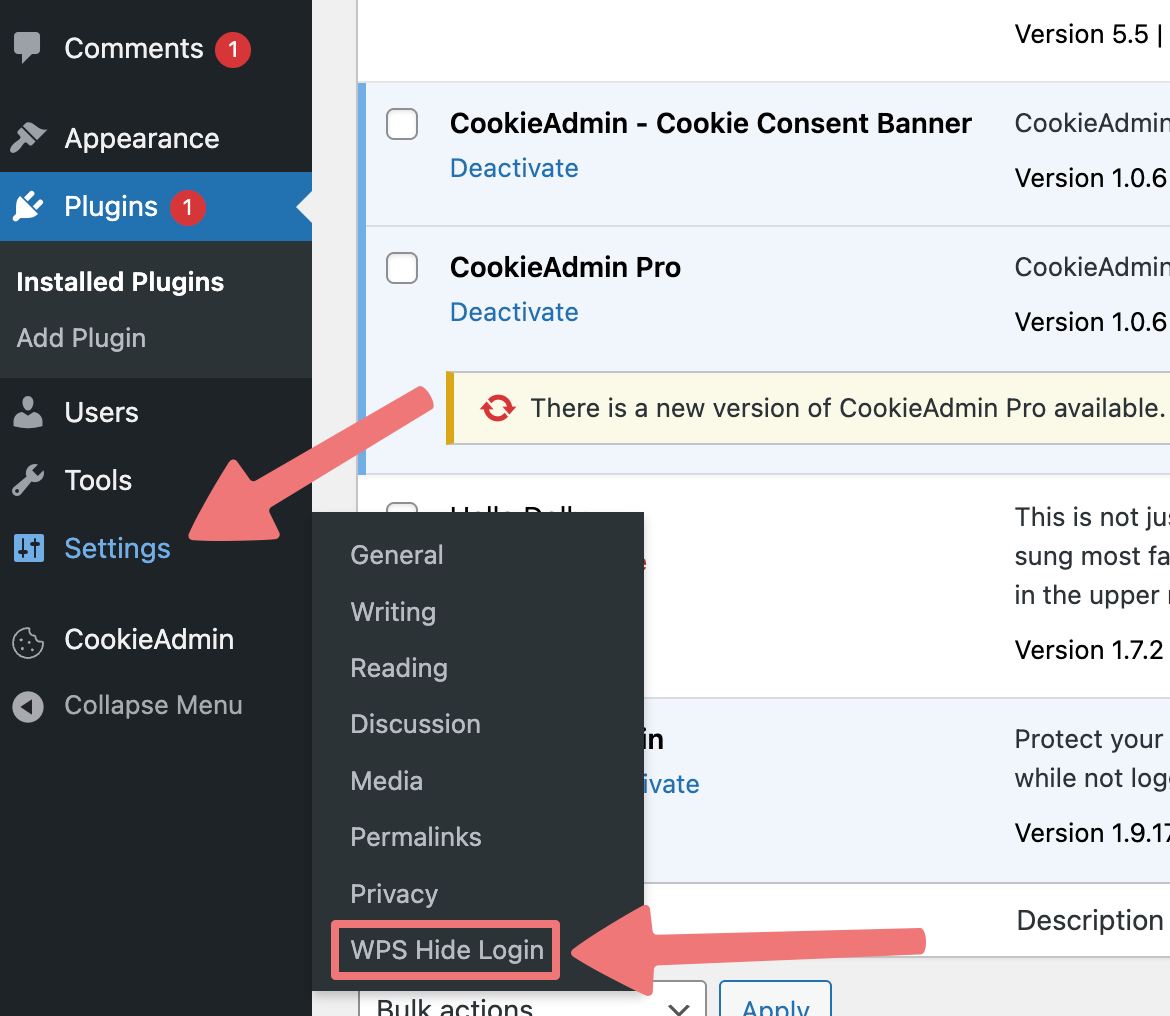Click the Appearance paintbrush icon
1170x1016 pixels.
click(28, 138)
